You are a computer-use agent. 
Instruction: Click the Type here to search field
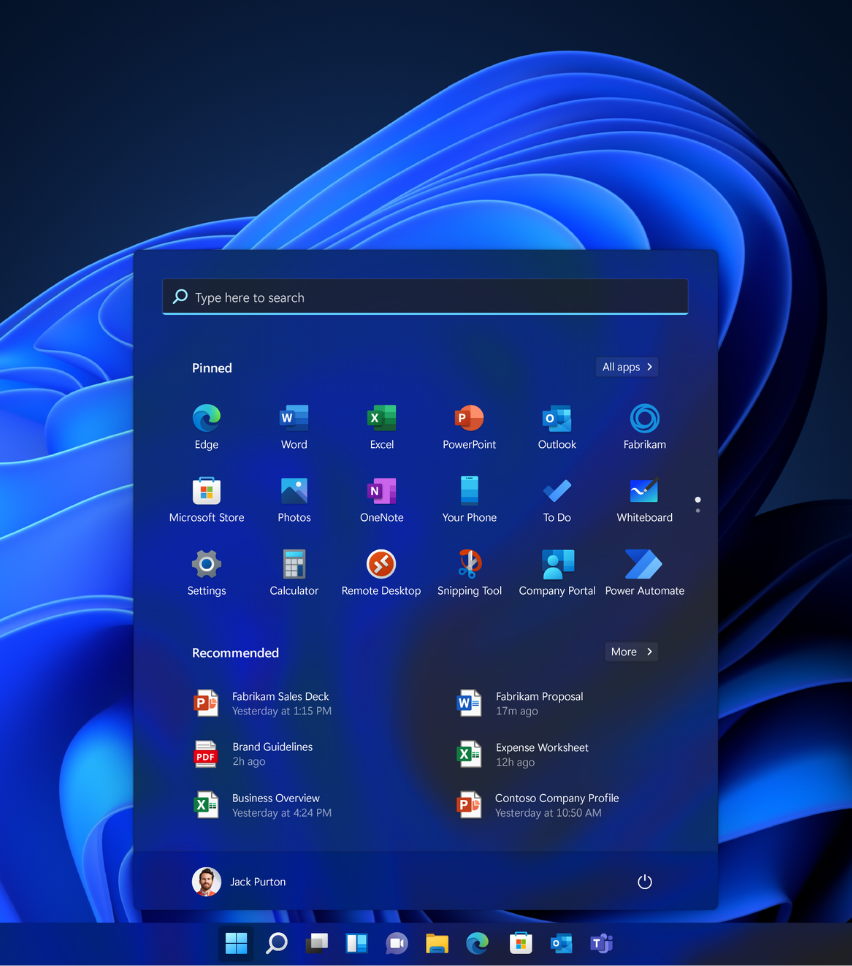(x=425, y=297)
